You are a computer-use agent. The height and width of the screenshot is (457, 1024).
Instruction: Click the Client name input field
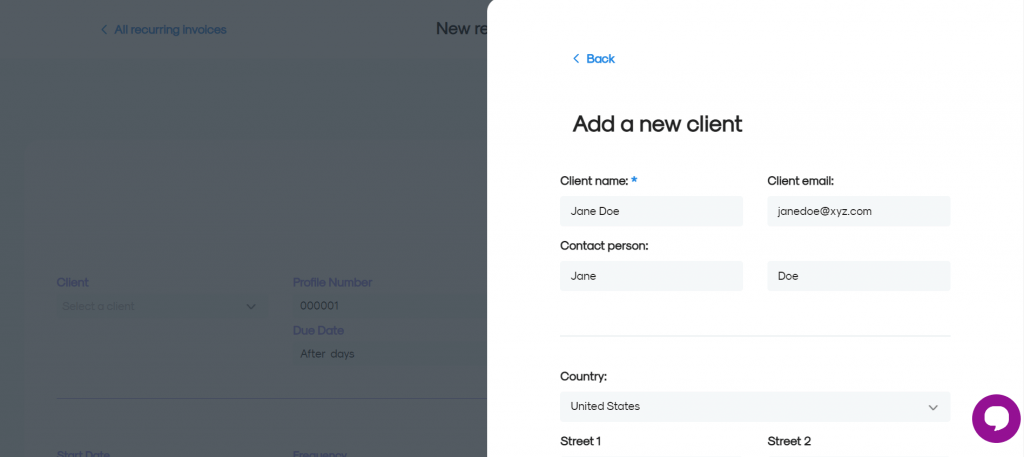[651, 211]
